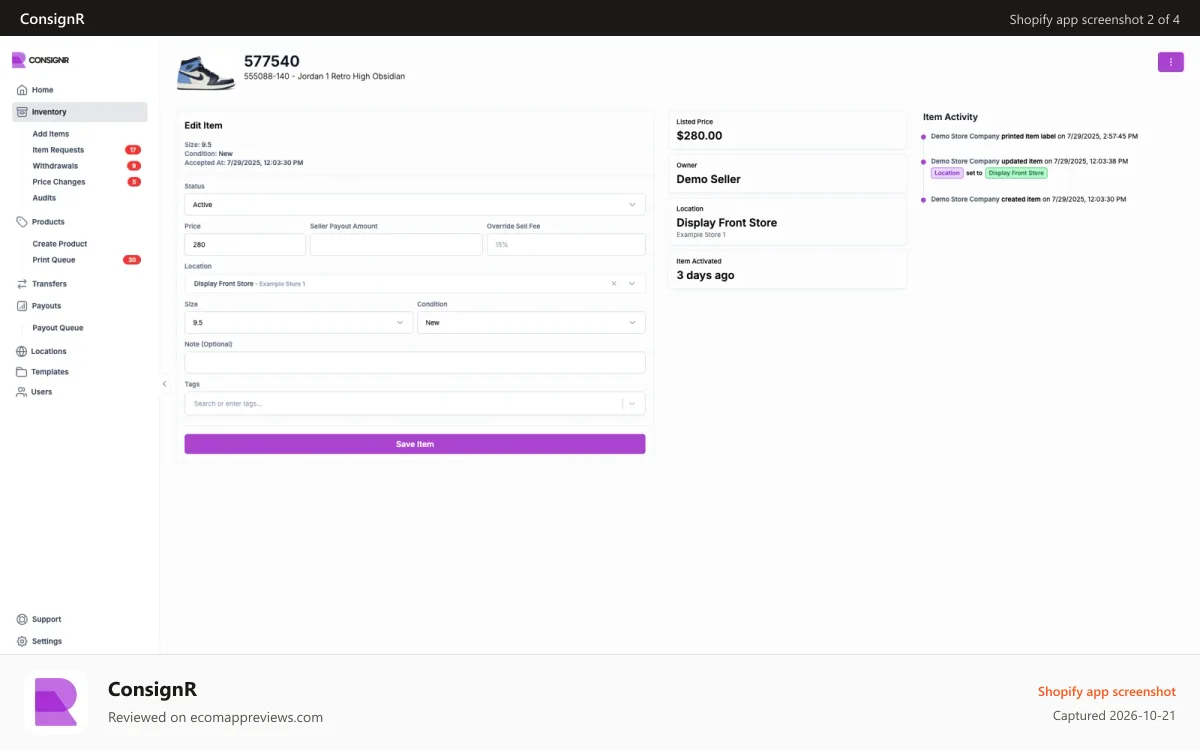The width and height of the screenshot is (1200, 750).
Task: Click the Price Changes count badge
Action: coord(134,182)
